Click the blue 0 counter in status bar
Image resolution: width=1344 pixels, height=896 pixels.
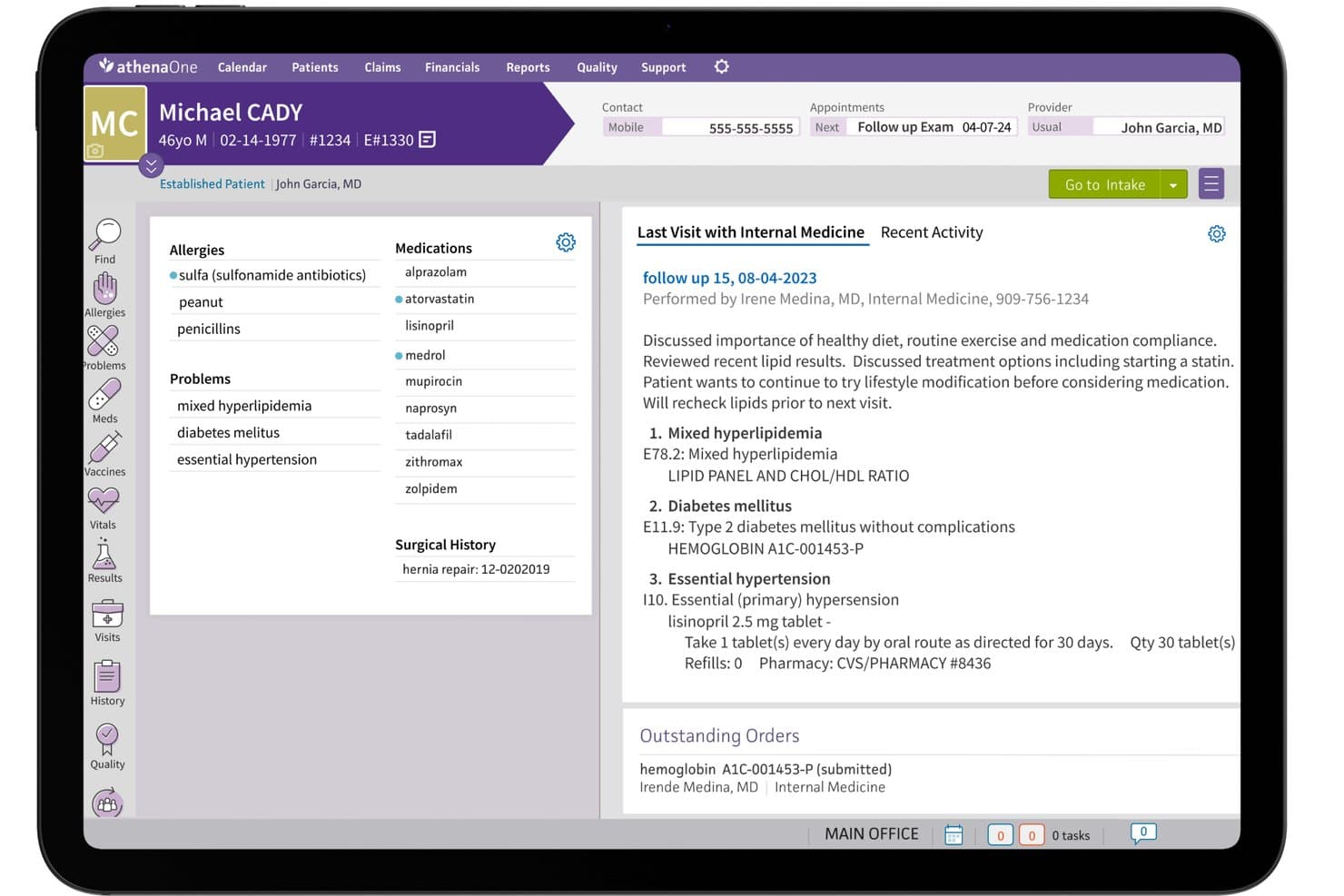point(1000,835)
